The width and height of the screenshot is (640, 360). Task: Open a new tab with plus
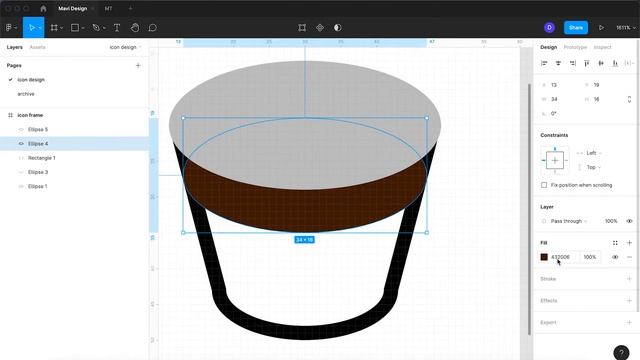point(131,9)
